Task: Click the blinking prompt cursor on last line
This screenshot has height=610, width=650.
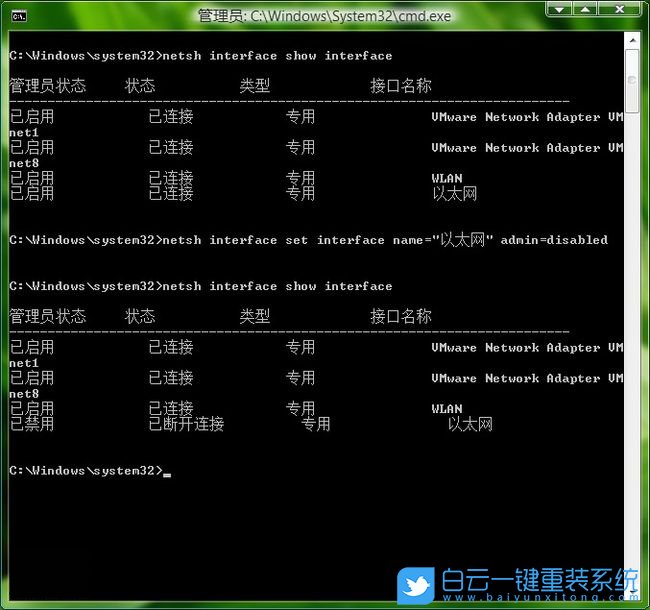Action: [x=167, y=473]
